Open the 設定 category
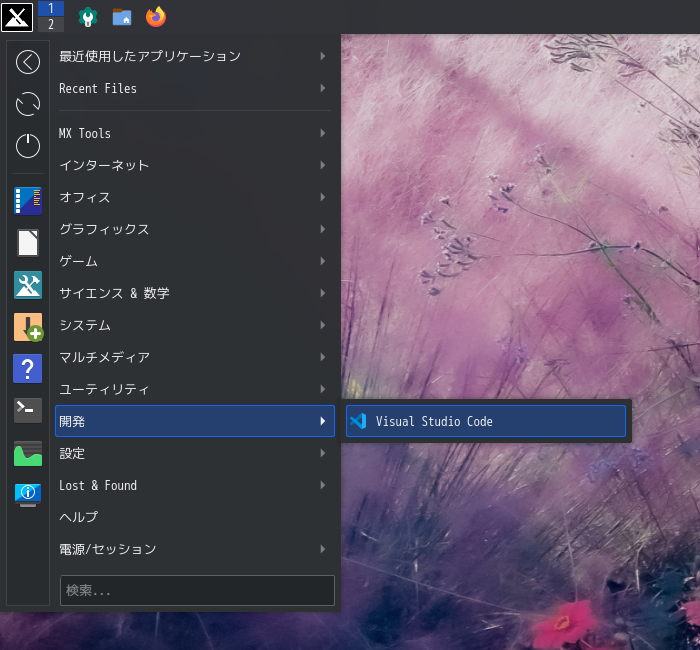 click(x=195, y=453)
